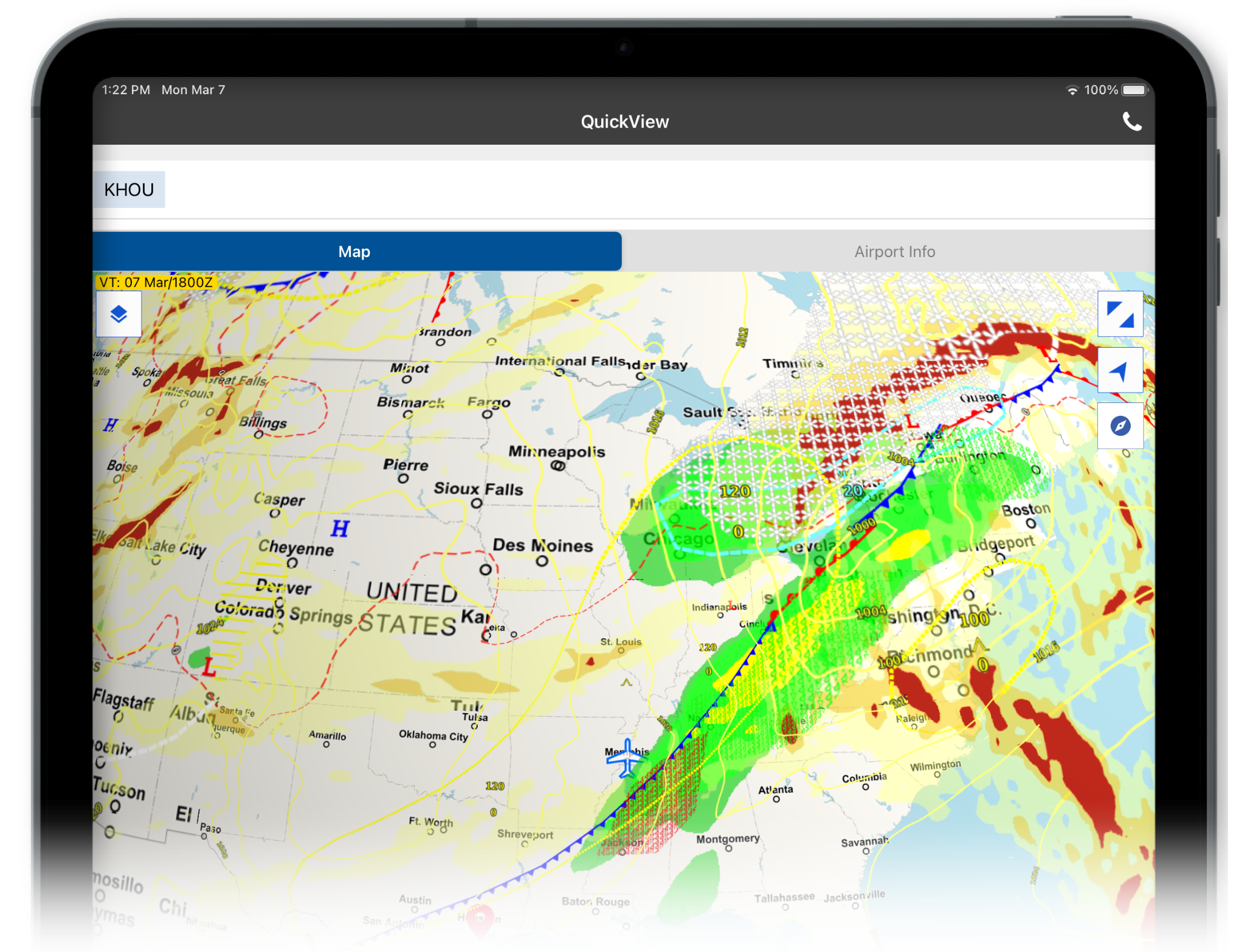This screenshot has width=1245, height=952.
Task: Tap the QuickView title header
Action: [624, 122]
